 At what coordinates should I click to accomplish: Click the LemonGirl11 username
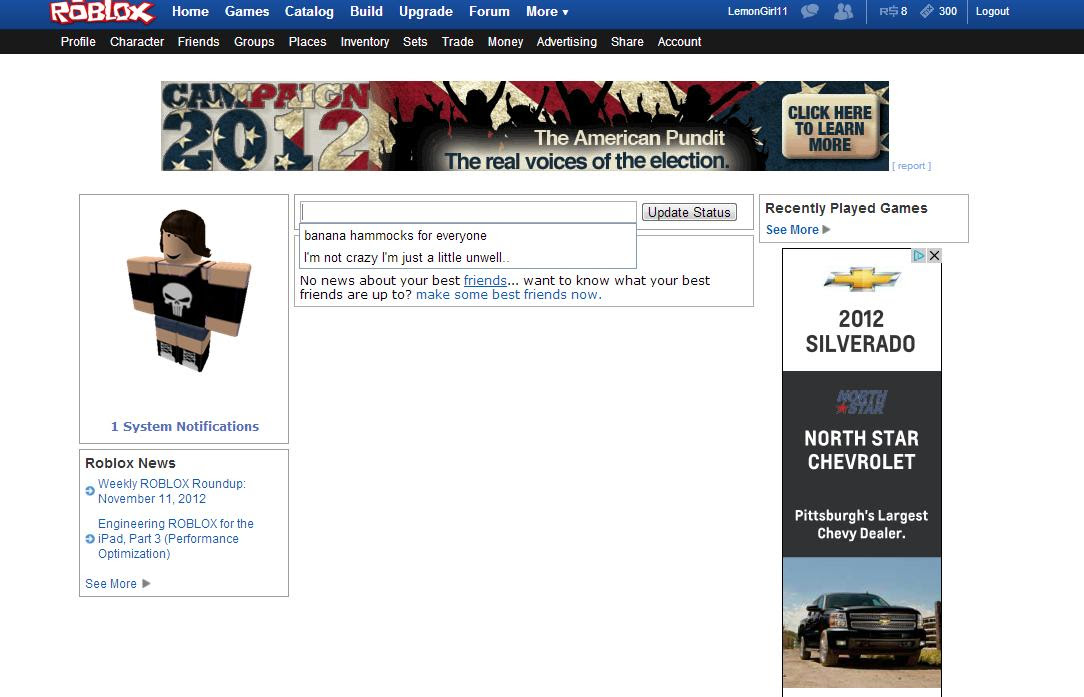pyautogui.click(x=757, y=11)
